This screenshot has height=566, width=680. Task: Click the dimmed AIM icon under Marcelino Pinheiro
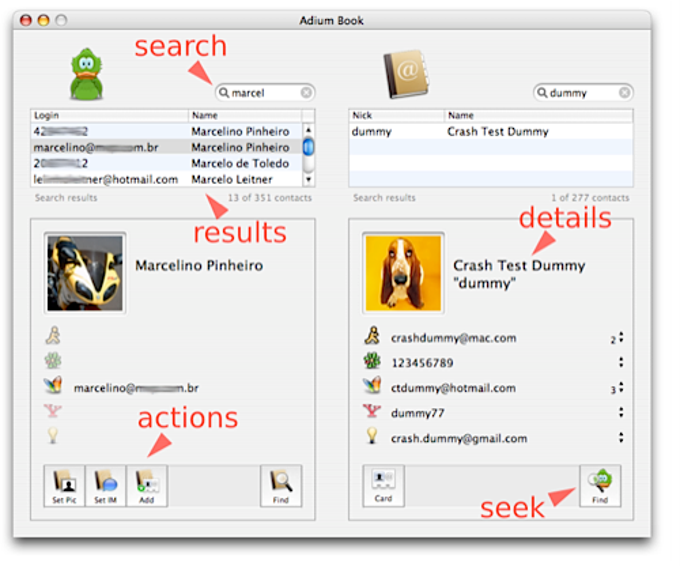[53, 336]
